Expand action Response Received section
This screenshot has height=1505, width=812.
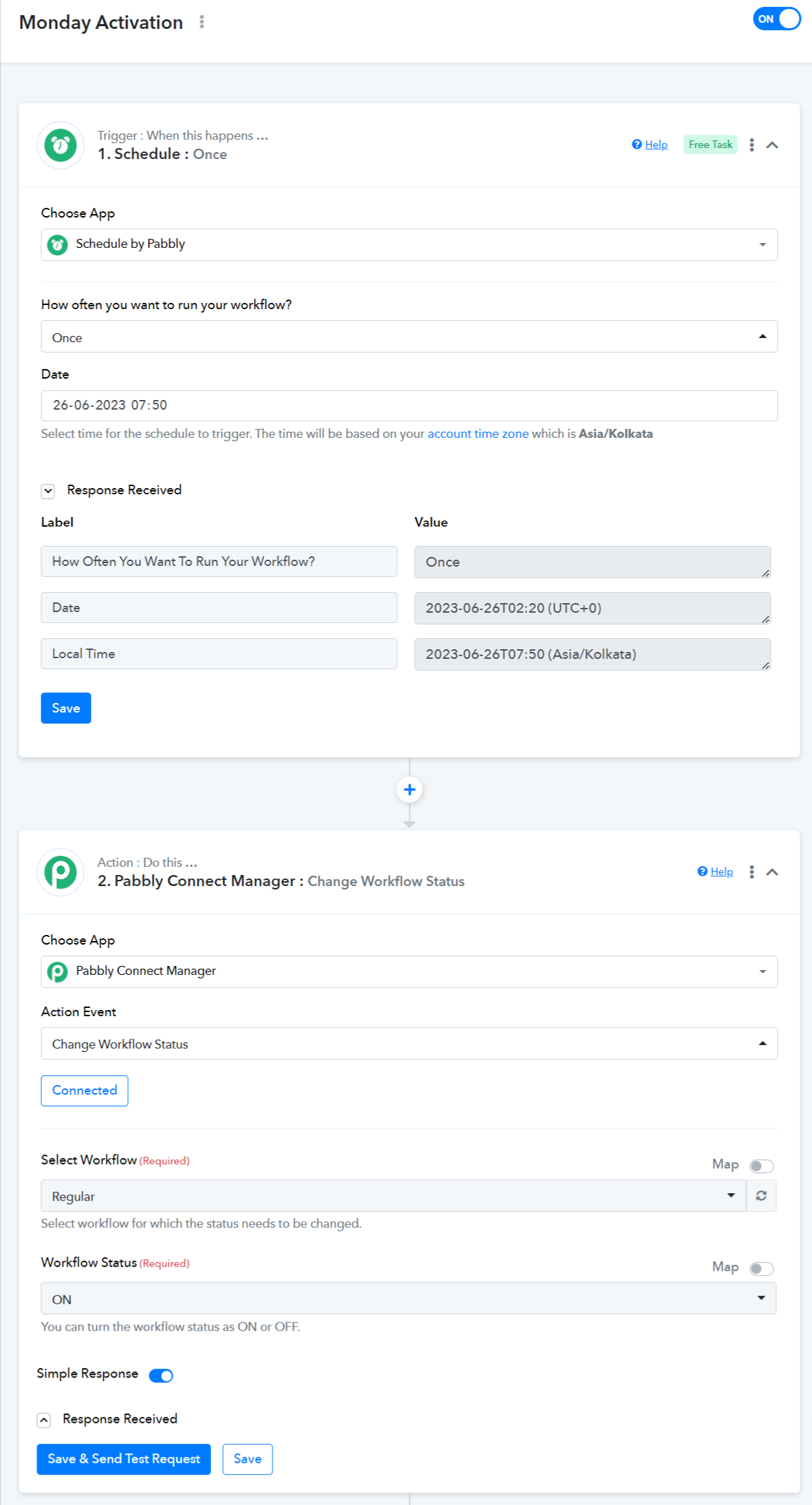pyautogui.click(x=44, y=1420)
